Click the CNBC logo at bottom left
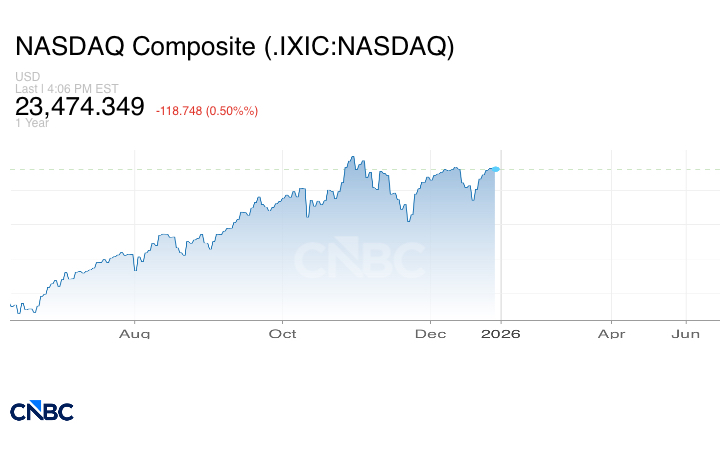The width and height of the screenshot is (720, 450). (41, 411)
